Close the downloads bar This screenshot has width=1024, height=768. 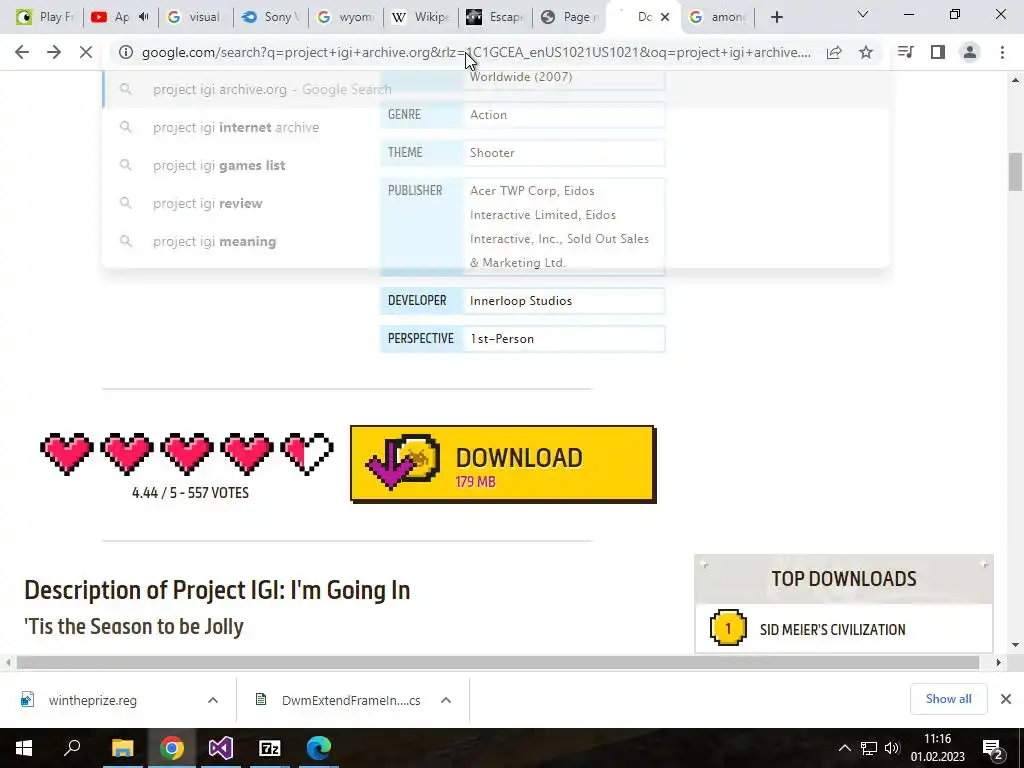click(x=1006, y=699)
